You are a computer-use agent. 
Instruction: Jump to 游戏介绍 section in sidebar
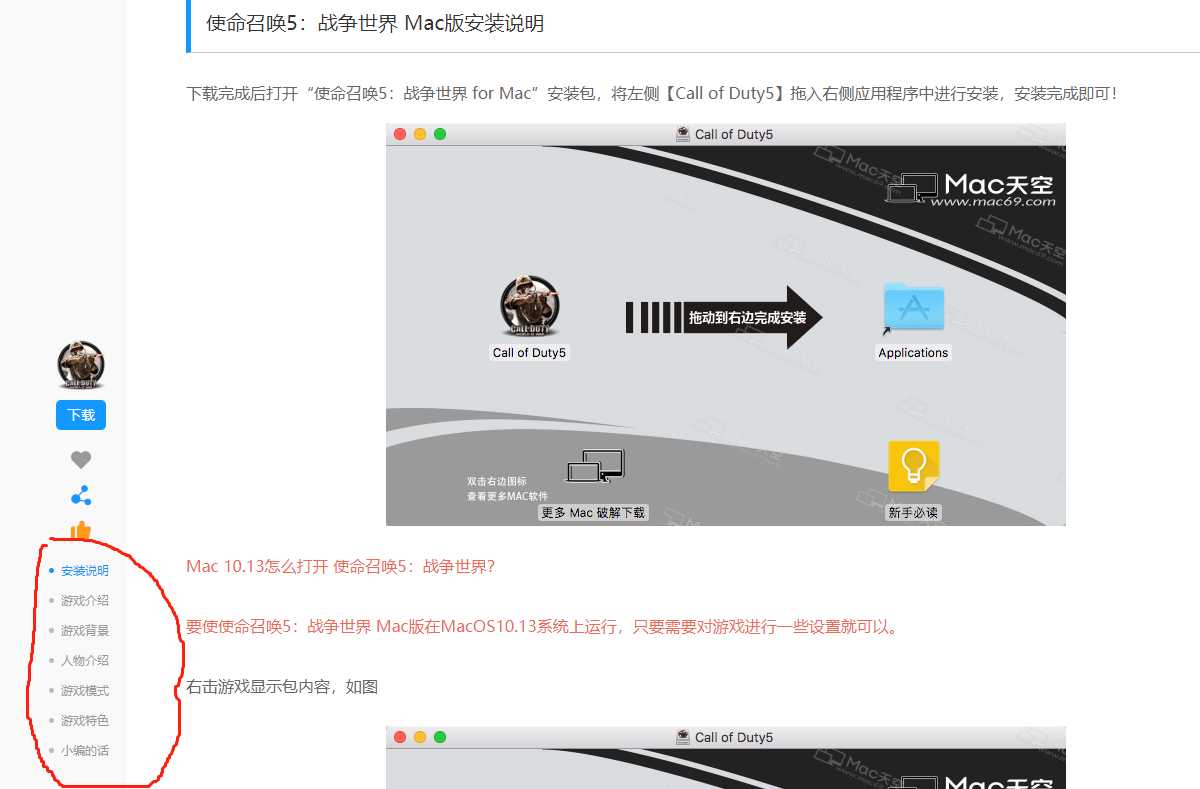(x=85, y=601)
